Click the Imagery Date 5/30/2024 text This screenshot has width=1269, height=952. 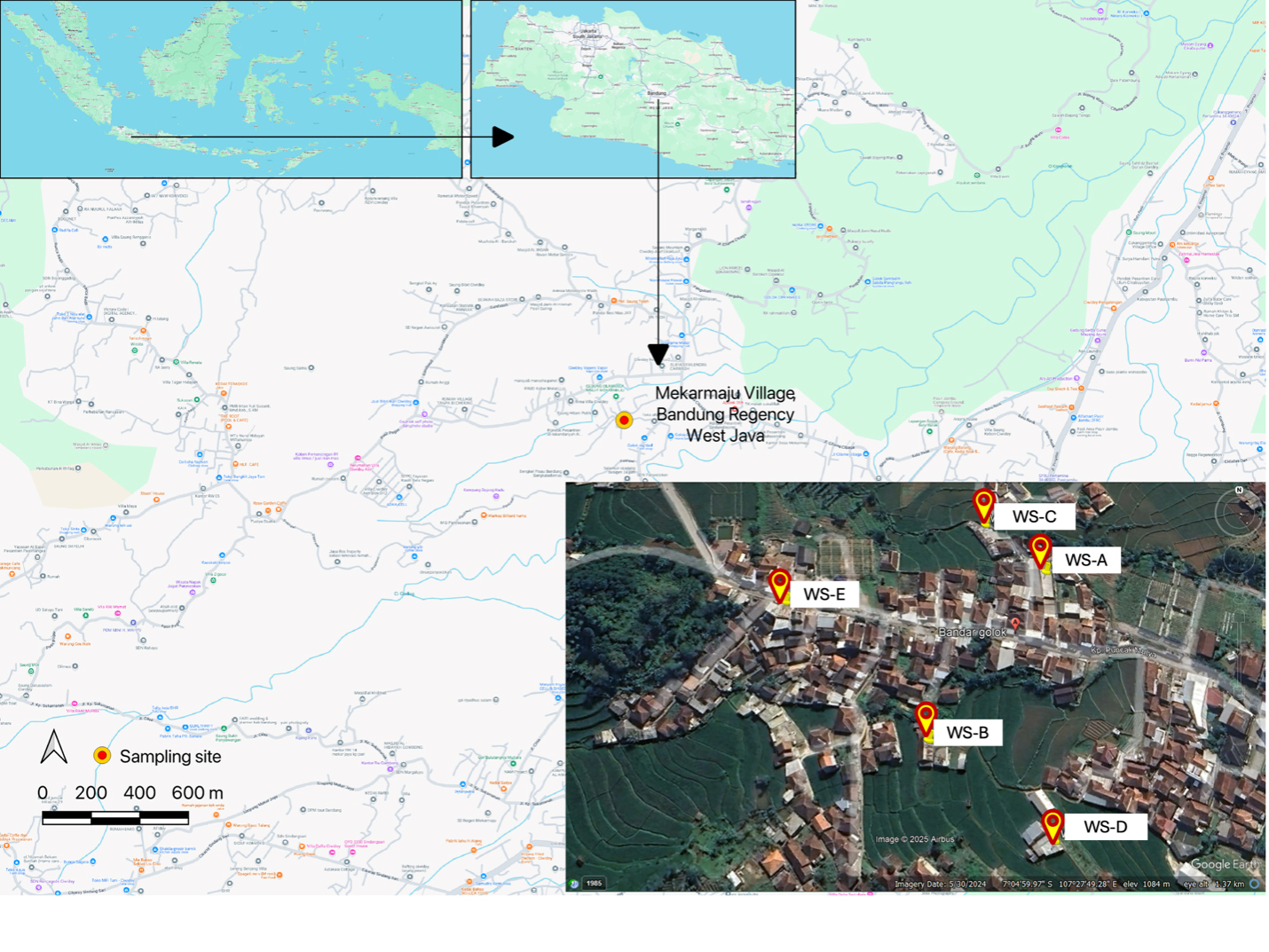coord(939,884)
